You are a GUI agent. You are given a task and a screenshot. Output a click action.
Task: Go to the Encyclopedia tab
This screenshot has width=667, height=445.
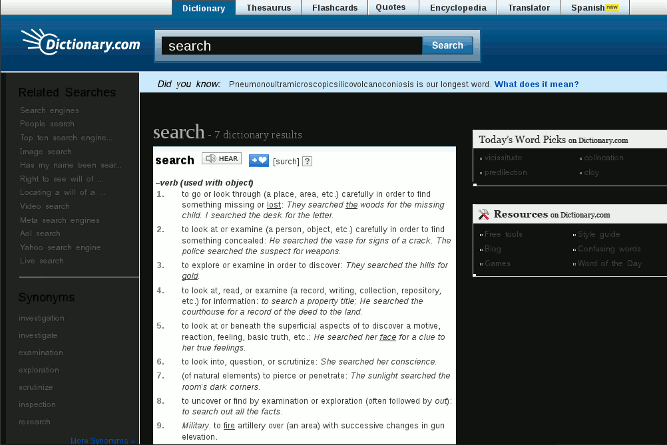pos(458,8)
